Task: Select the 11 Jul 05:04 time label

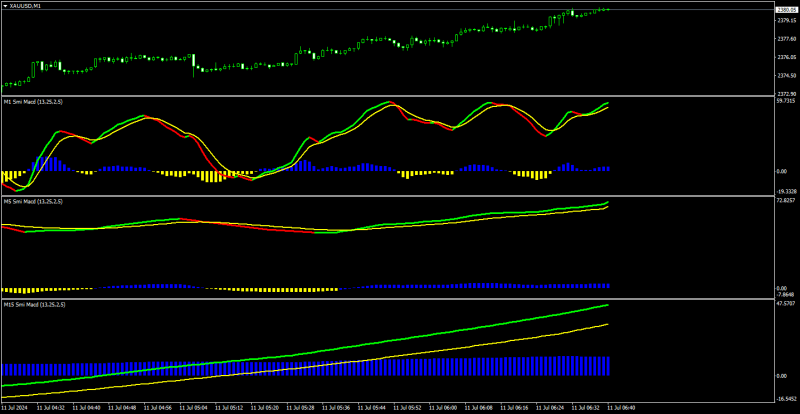Action: pyautogui.click(x=195, y=408)
